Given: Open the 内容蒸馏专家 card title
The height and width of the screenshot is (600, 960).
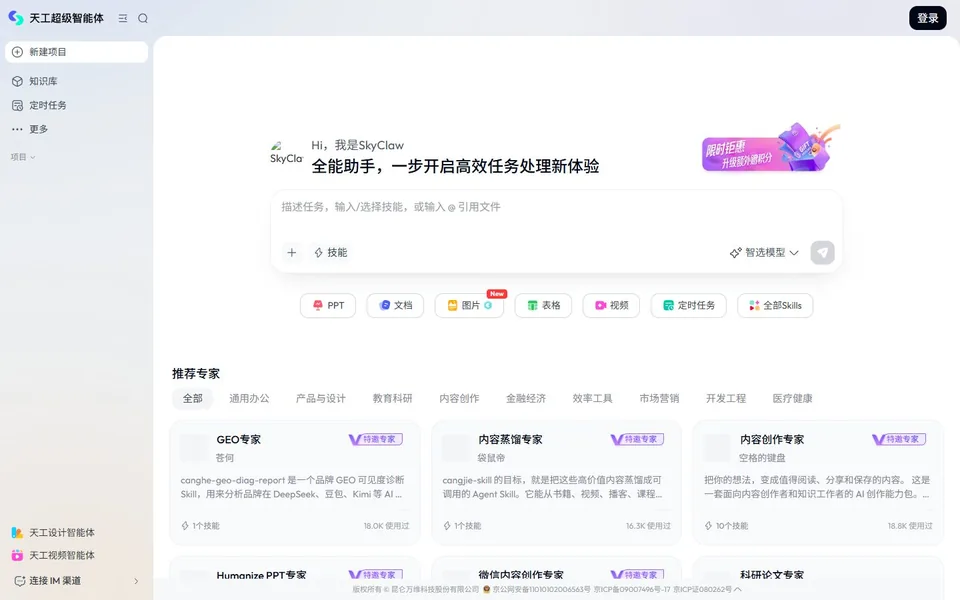Looking at the screenshot, I should pyautogui.click(x=511, y=440).
